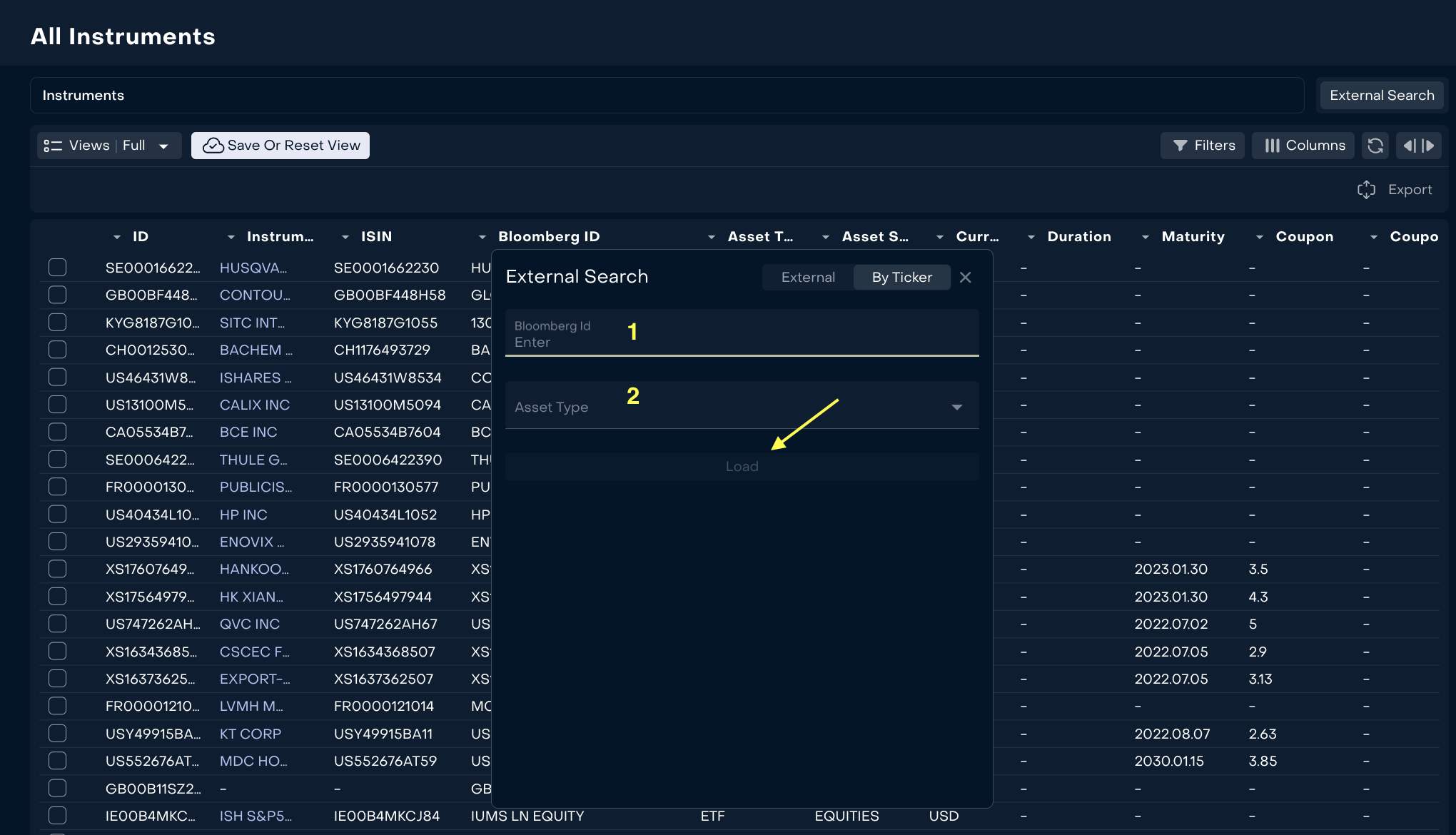
Task: Switch to the External tab
Action: coord(808,277)
